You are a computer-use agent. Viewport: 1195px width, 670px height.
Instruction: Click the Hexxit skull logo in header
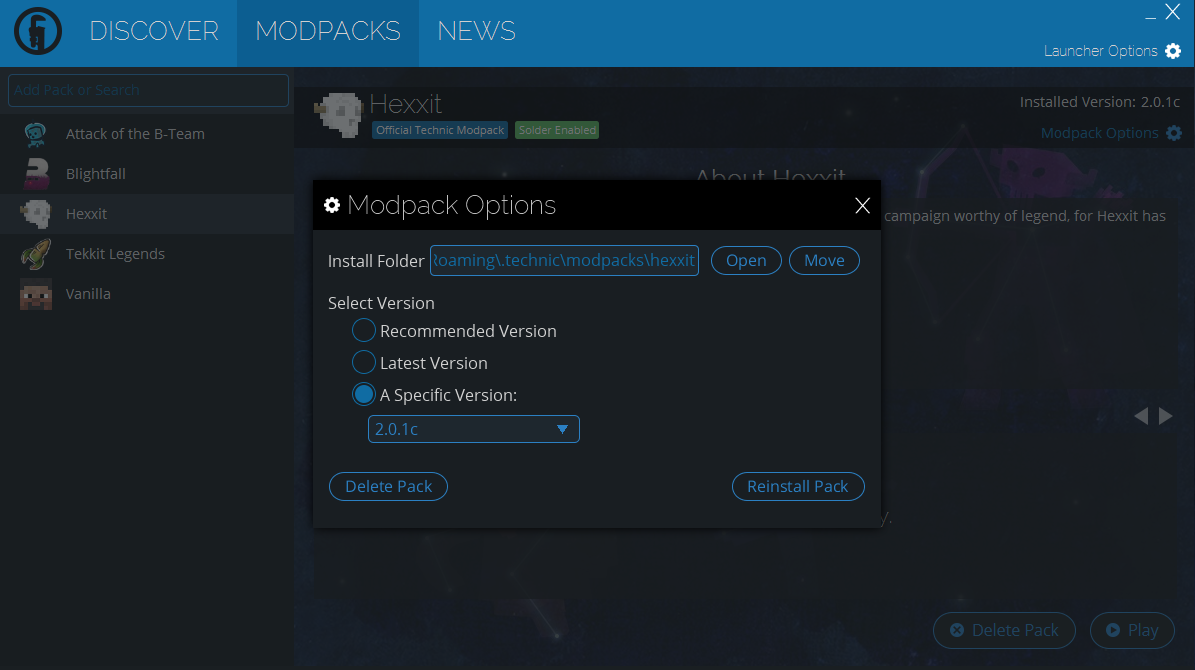pyautogui.click(x=339, y=115)
